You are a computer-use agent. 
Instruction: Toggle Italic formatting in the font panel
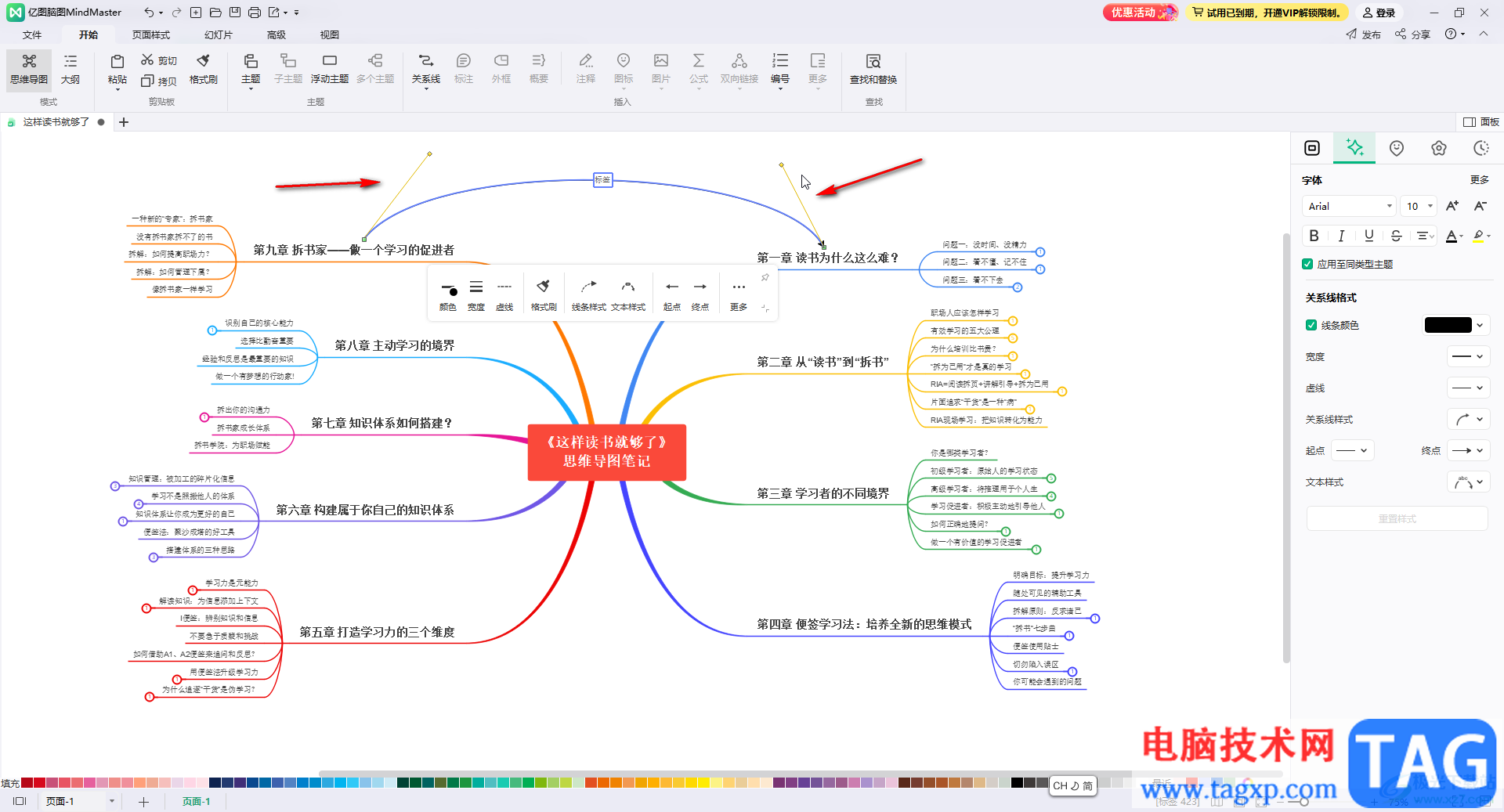(1342, 236)
